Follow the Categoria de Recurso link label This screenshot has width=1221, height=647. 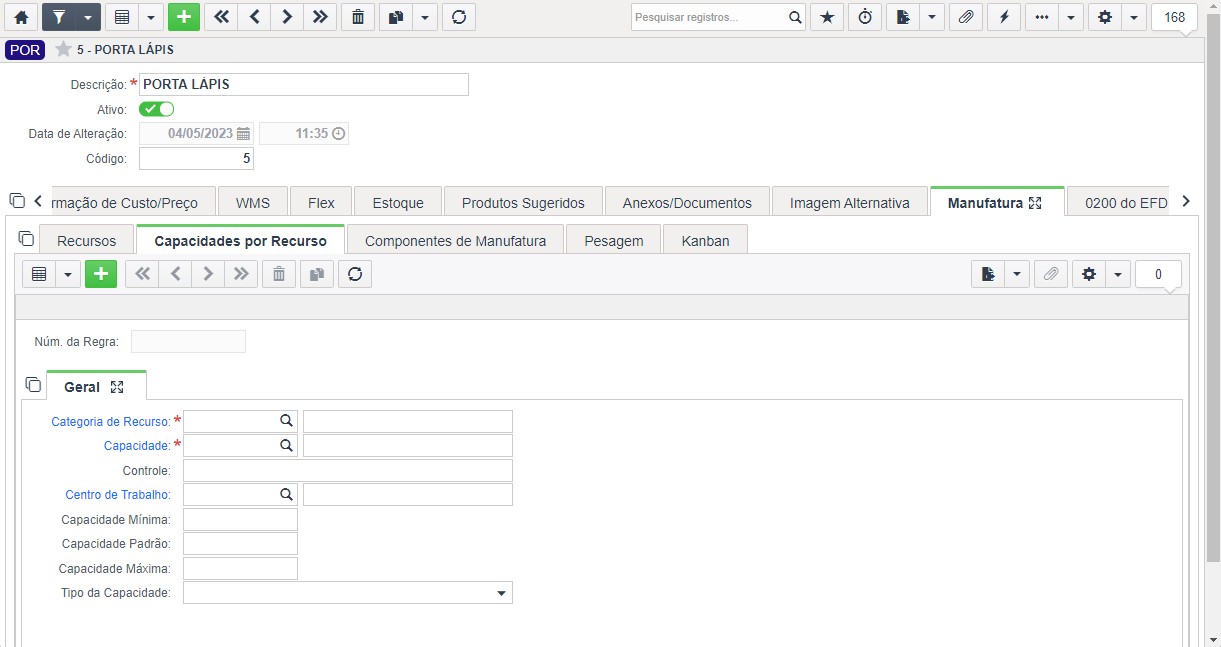111,422
